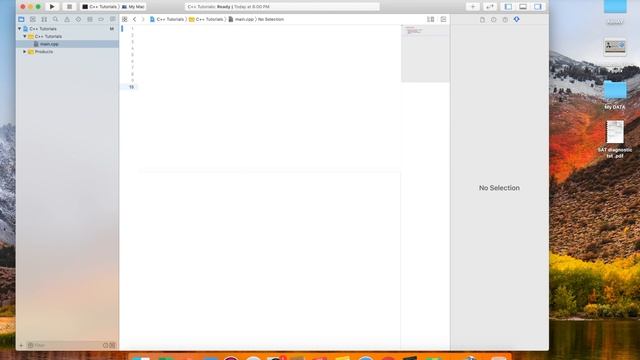Image resolution: width=640 pixels, height=360 pixels.
Task: Click the code review arrows button
Action: [490, 7]
